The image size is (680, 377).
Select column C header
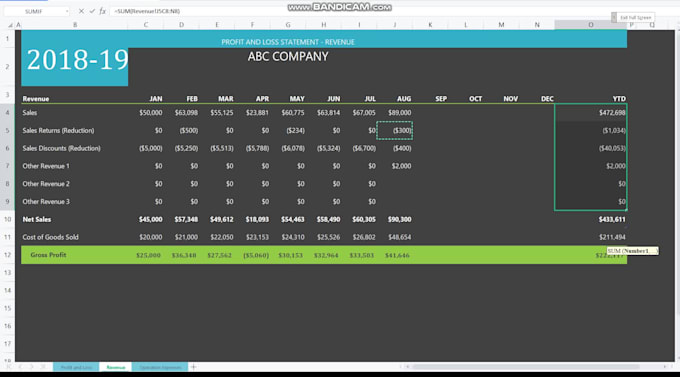pyautogui.click(x=146, y=25)
